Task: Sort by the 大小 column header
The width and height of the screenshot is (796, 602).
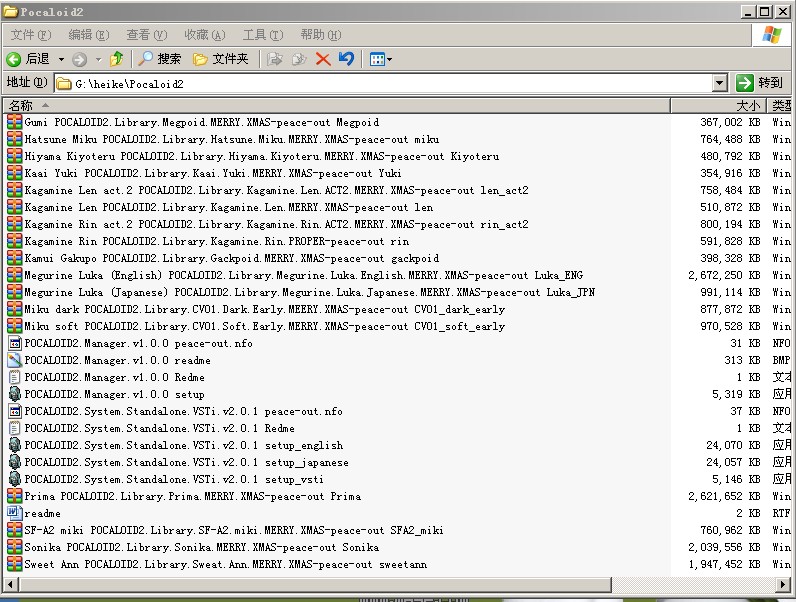Action: click(718, 106)
